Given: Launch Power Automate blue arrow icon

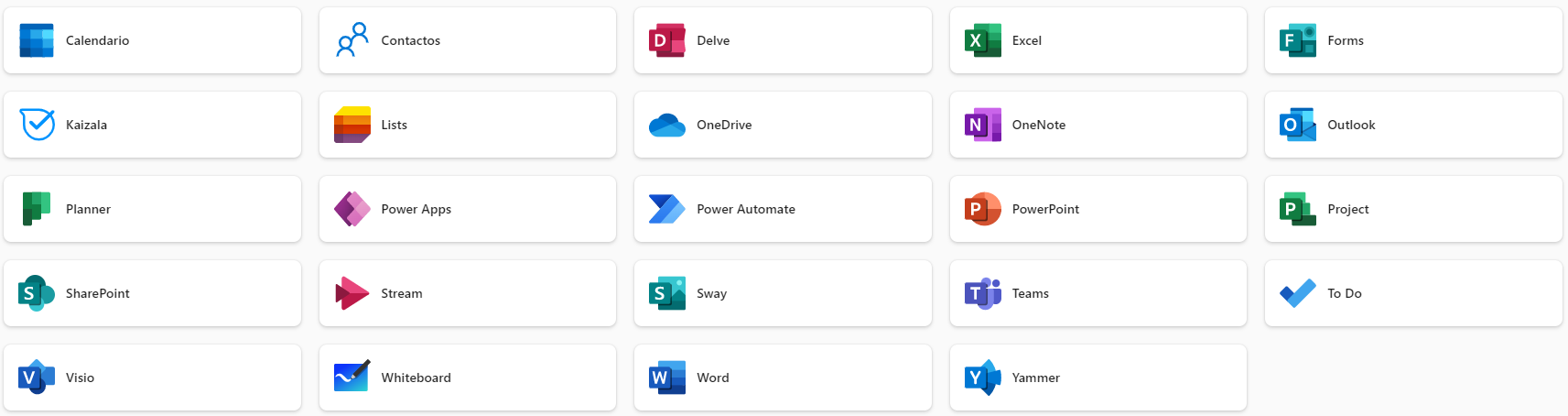Looking at the screenshot, I should pyautogui.click(x=667, y=209).
